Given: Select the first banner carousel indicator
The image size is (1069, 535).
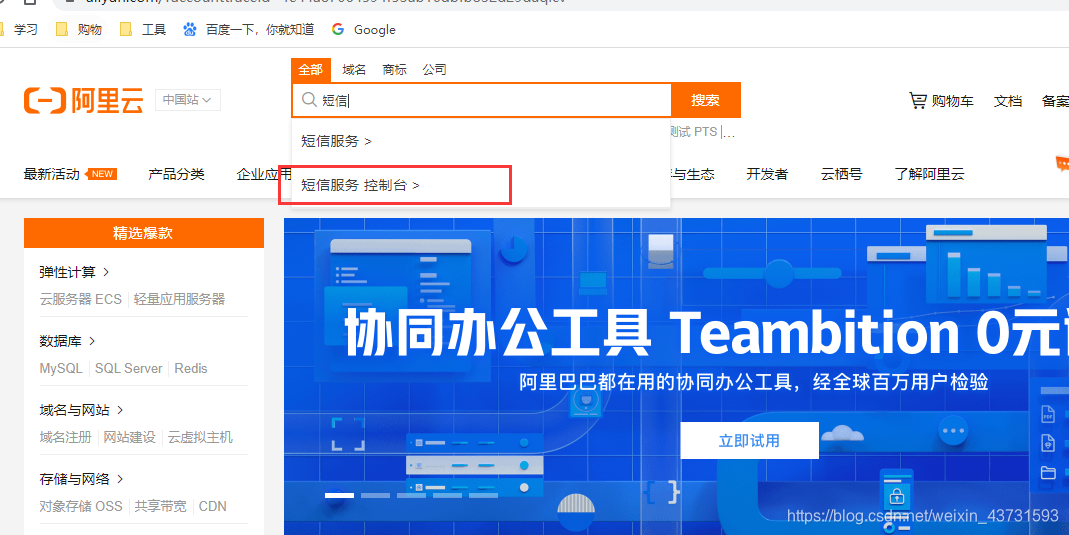Looking at the screenshot, I should pos(339,495).
